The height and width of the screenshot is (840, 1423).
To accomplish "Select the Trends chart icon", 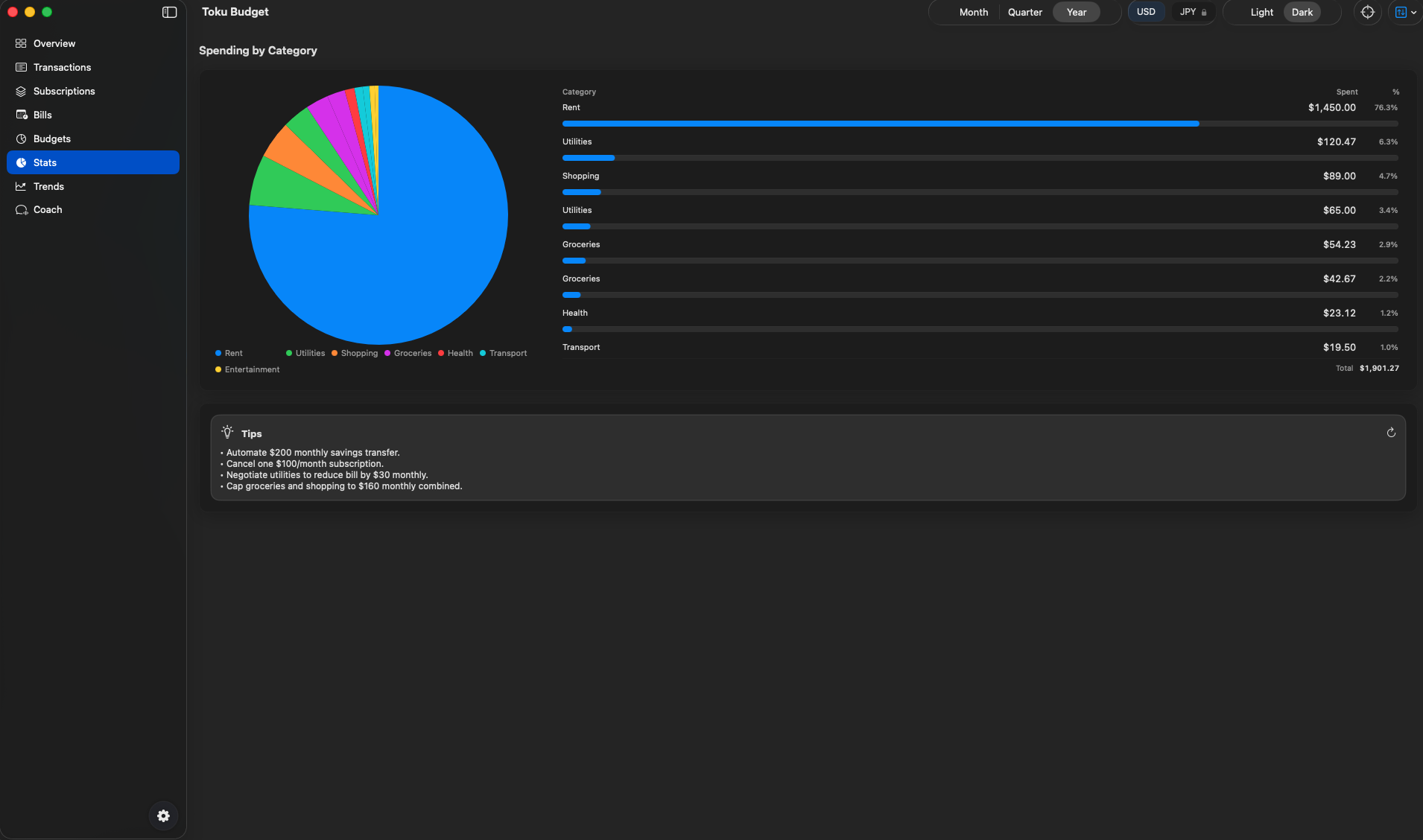I will click(x=21, y=186).
